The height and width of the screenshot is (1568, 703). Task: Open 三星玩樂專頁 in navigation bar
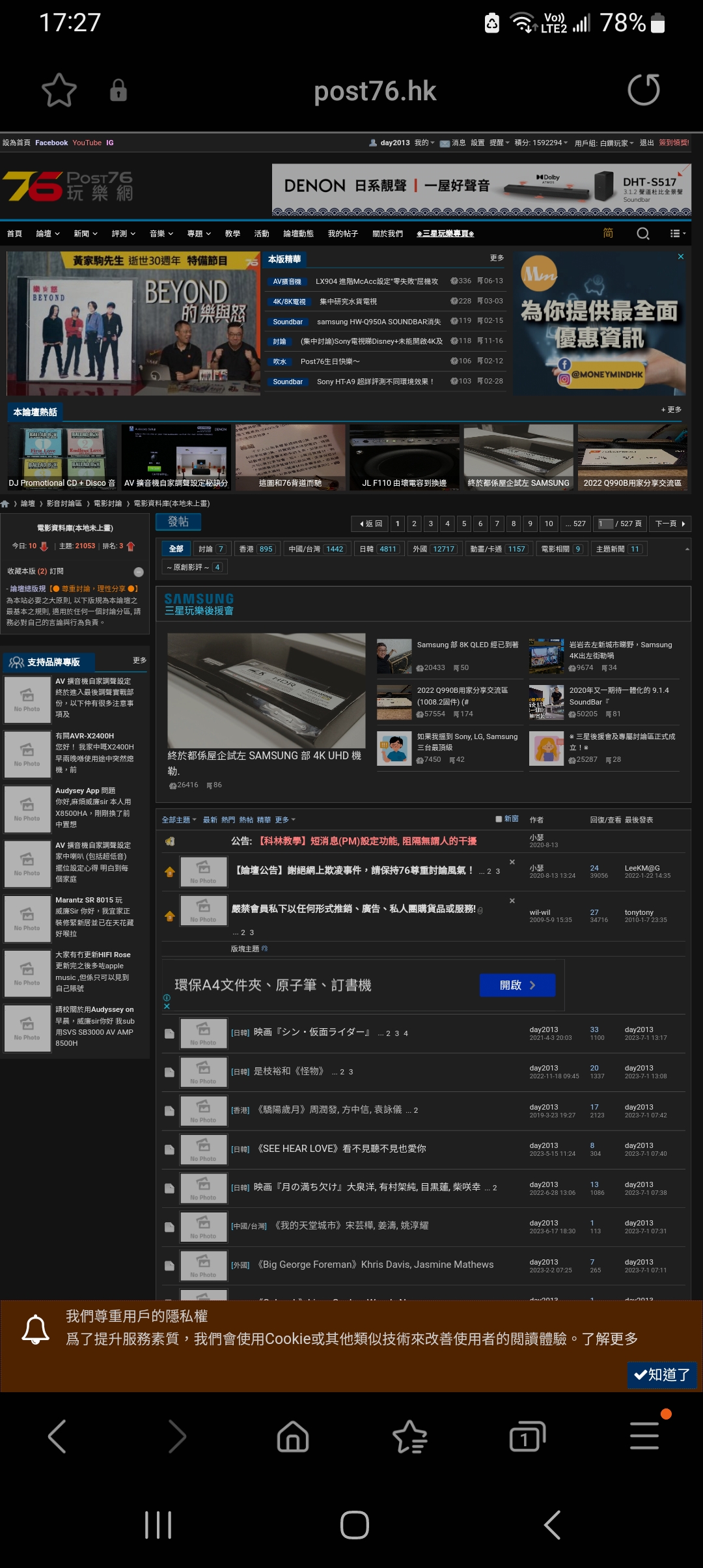point(445,234)
